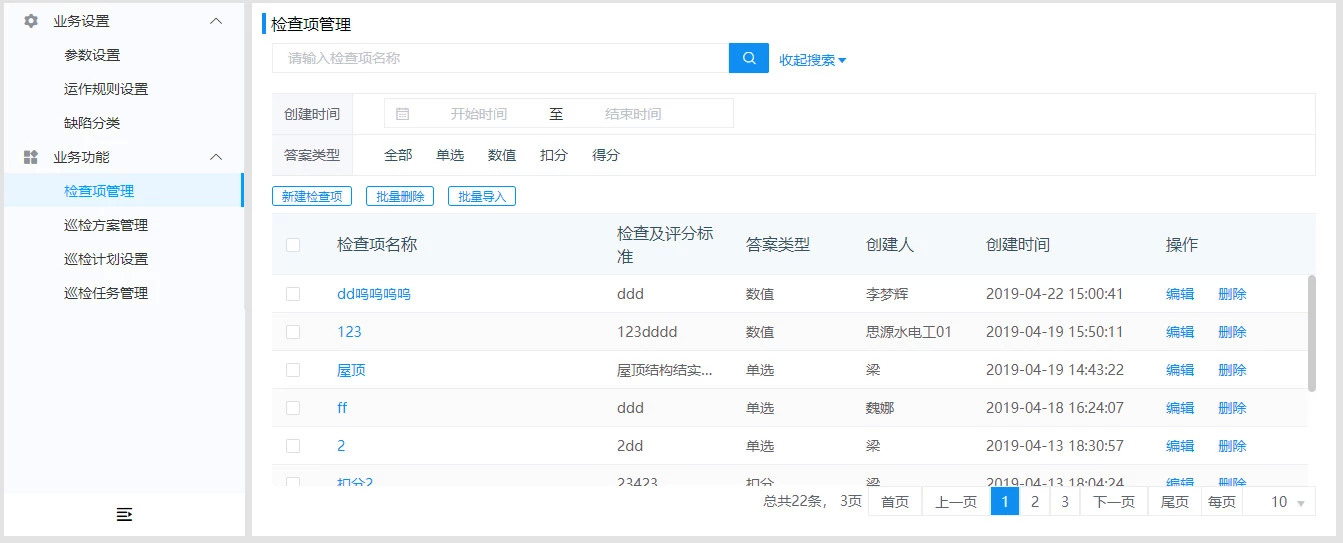Collapse the 业务功能 section chevron
The width and height of the screenshot is (1343, 543).
[x=215, y=157]
